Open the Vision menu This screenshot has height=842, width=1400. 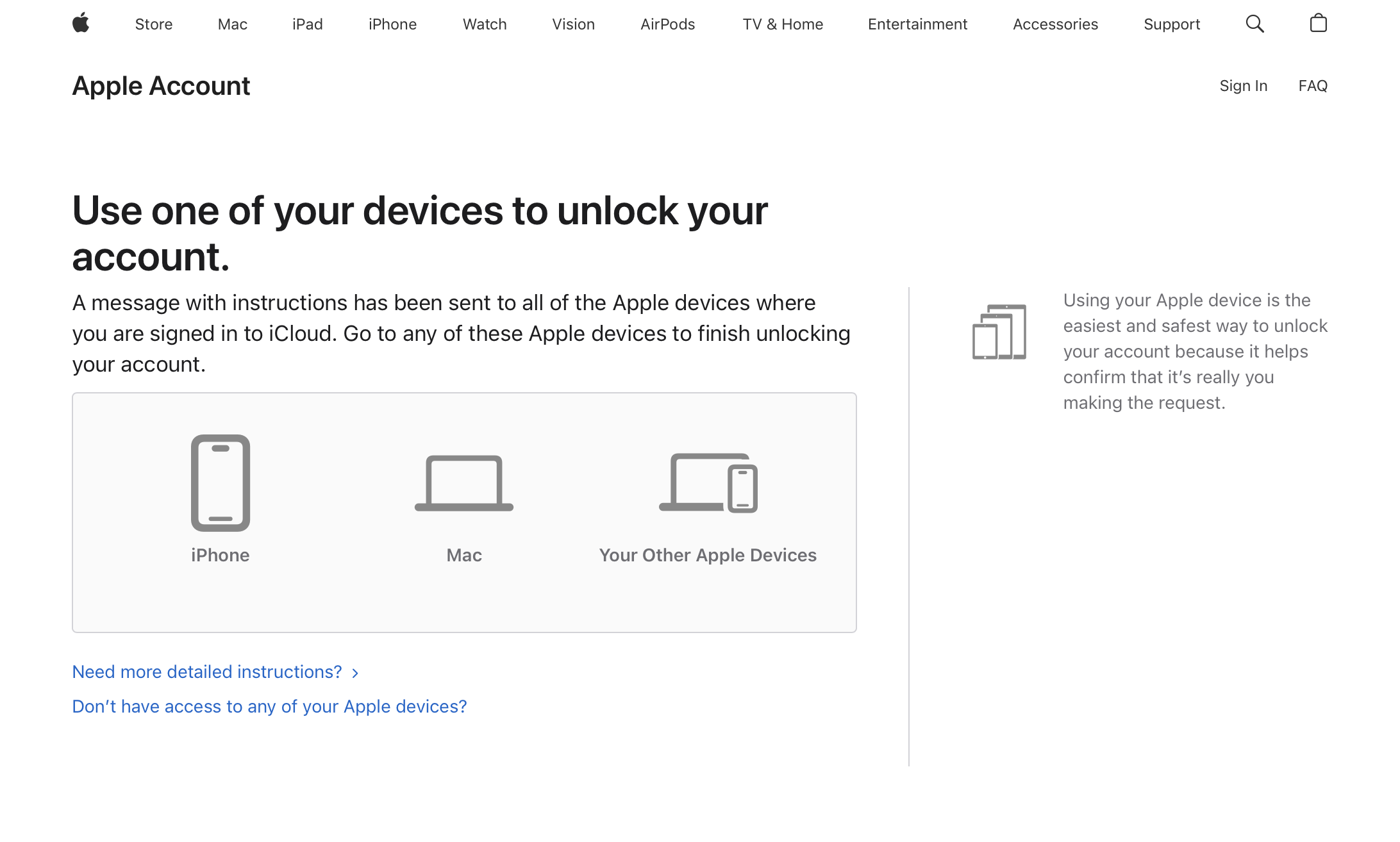pos(574,24)
